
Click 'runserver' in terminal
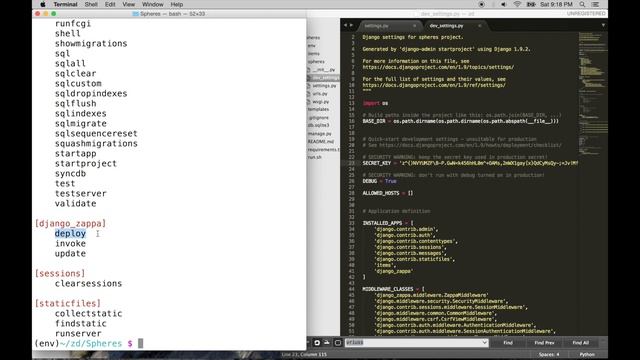pyautogui.click(x=78, y=333)
